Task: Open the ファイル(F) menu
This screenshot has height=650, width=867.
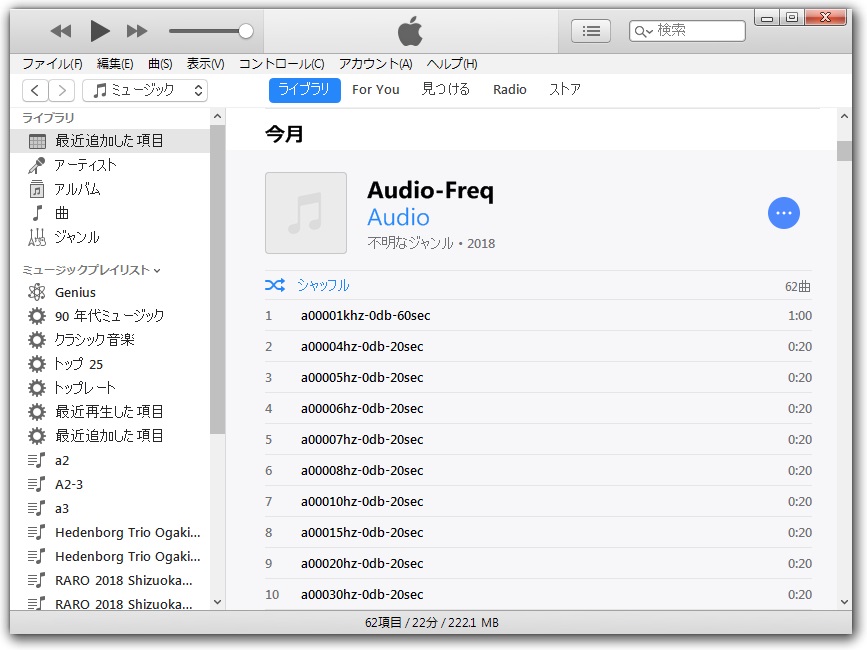Action: pos(53,64)
